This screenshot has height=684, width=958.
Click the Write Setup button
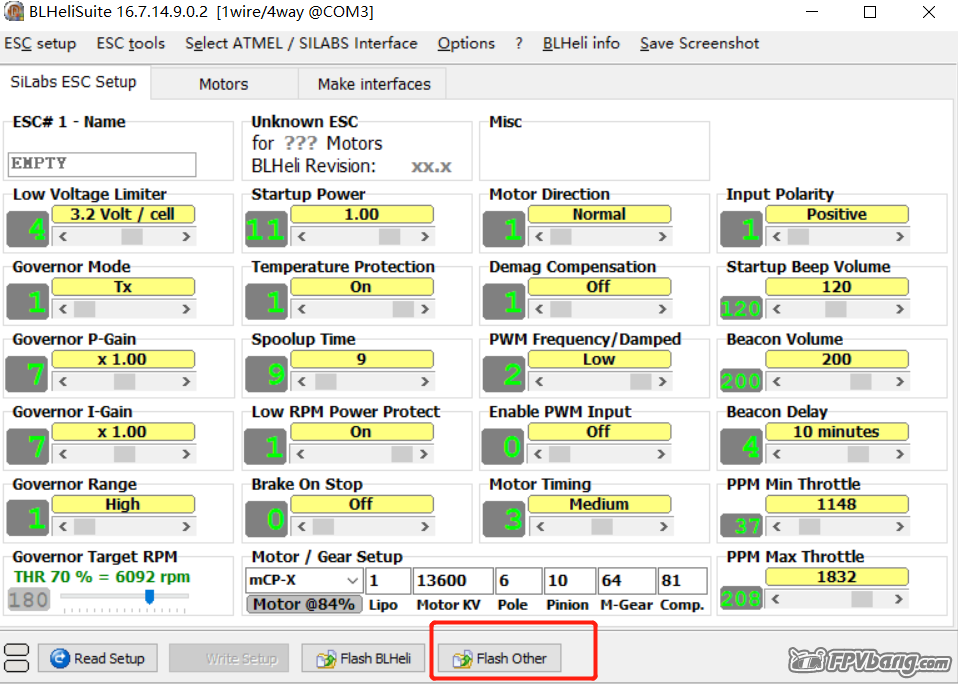[x=229, y=658]
